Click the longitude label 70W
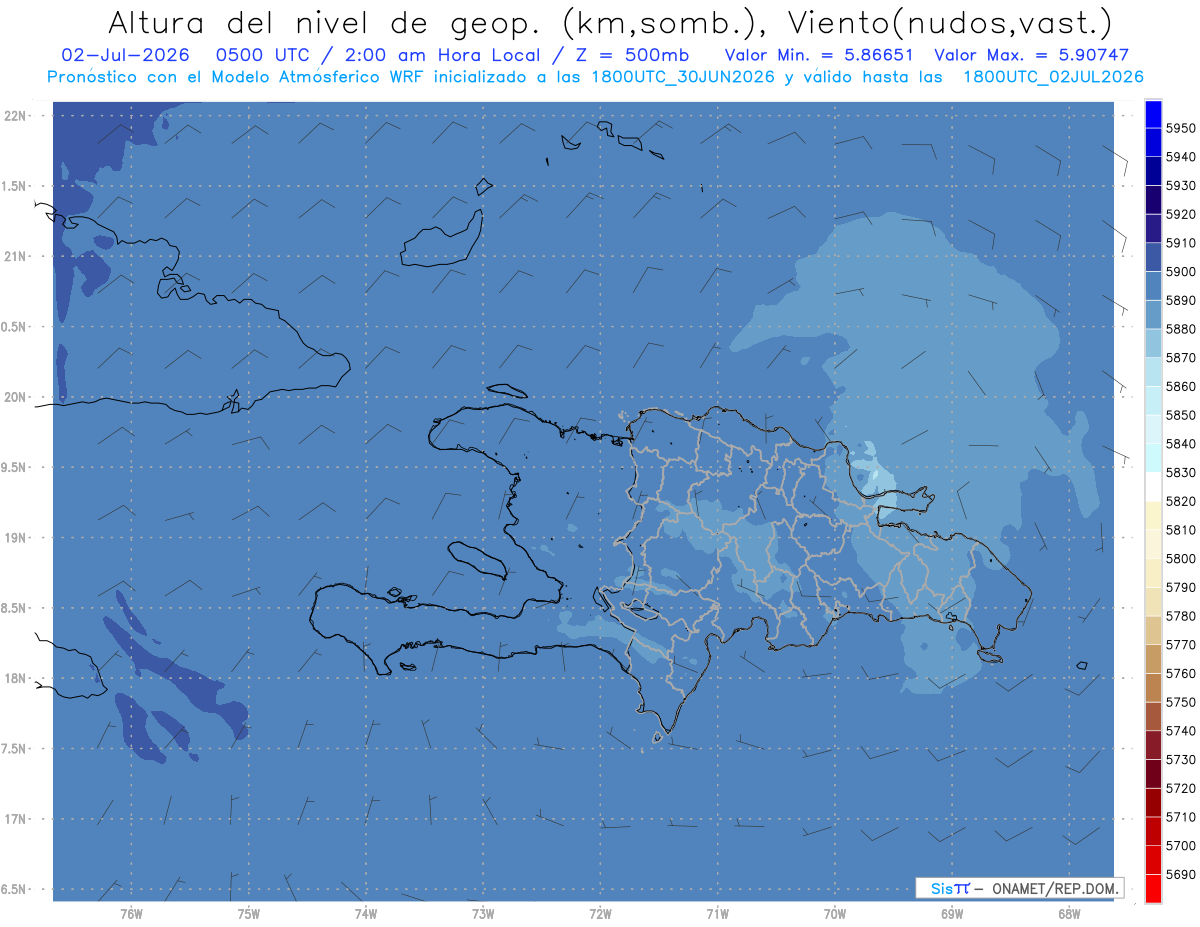Viewport: 1200px width, 927px height. (x=834, y=914)
